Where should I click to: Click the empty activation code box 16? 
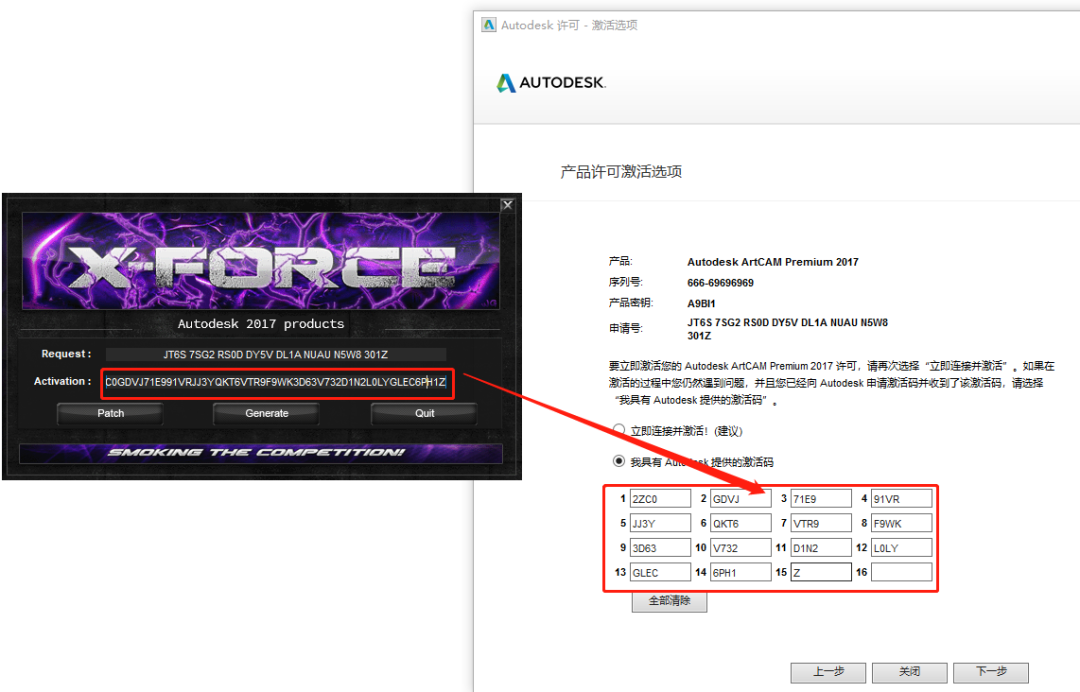click(x=901, y=572)
